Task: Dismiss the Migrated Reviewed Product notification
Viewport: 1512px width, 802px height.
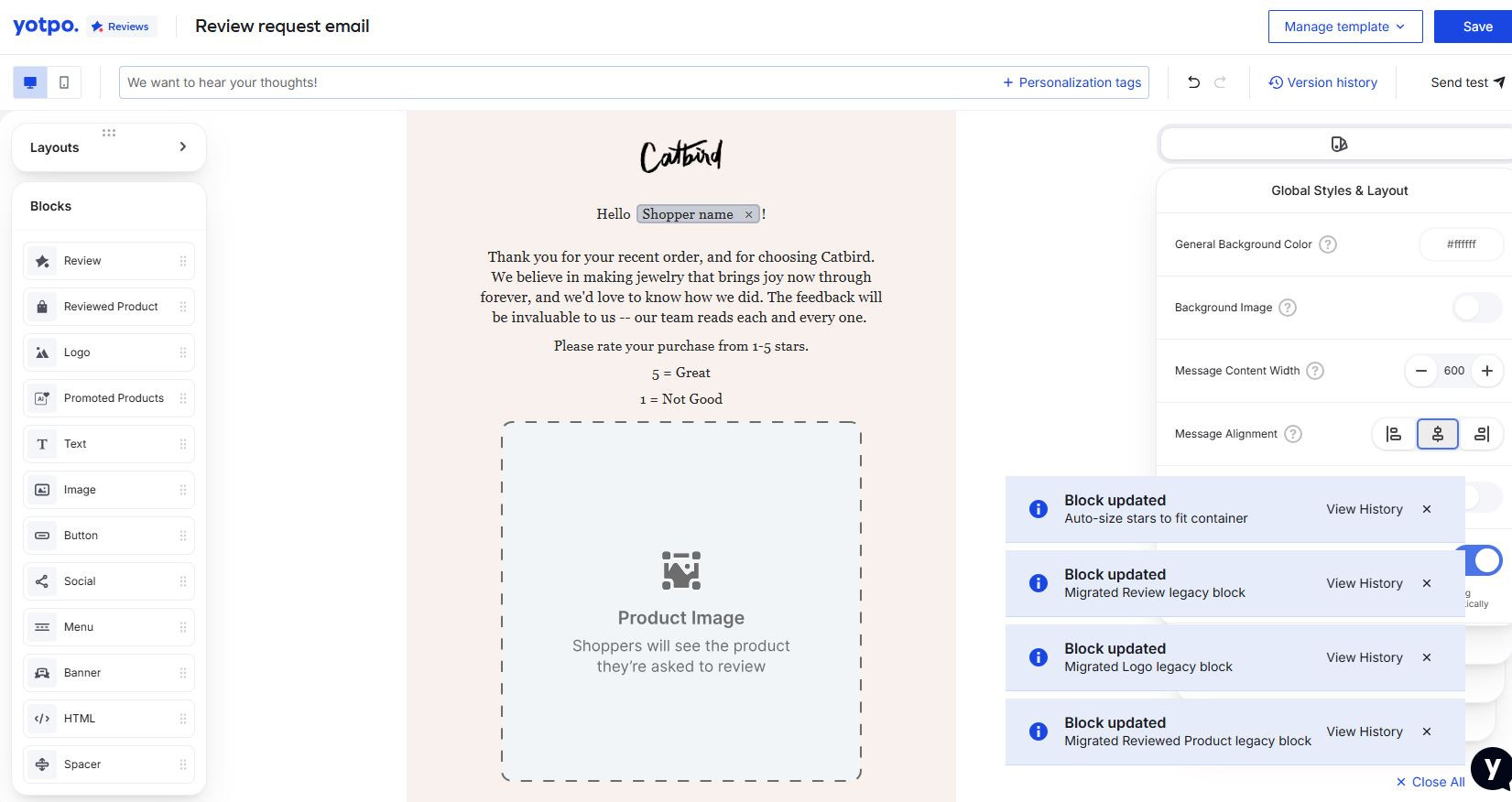Action: (1427, 732)
